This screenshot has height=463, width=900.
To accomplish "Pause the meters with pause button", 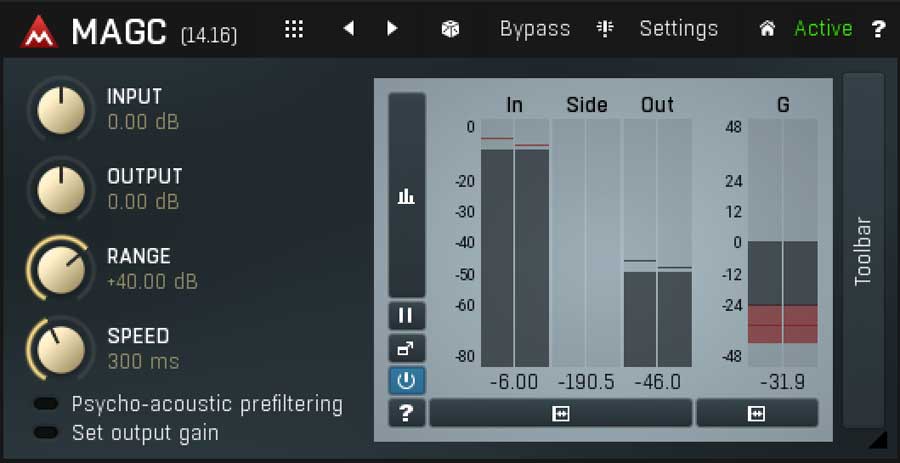I will pyautogui.click(x=406, y=316).
